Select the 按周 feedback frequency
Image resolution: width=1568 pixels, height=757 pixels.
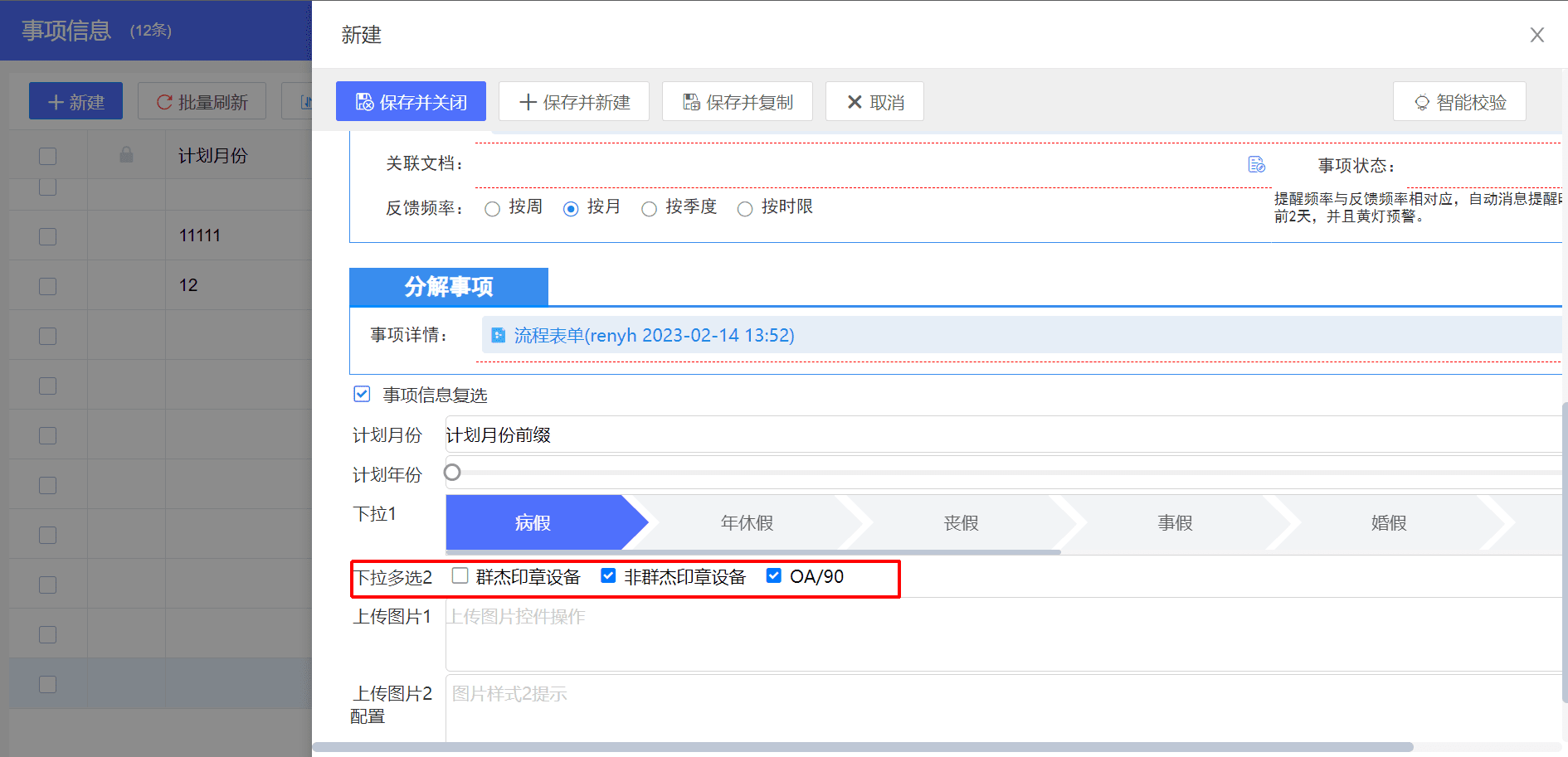(493, 208)
